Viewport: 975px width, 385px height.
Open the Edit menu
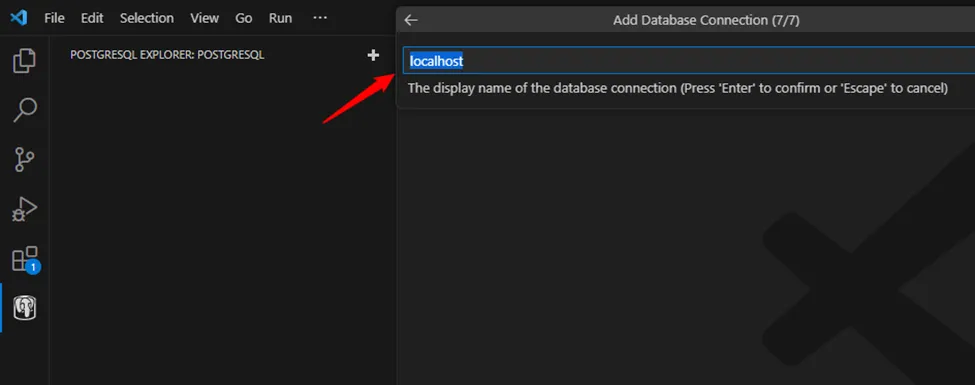pyautogui.click(x=92, y=18)
